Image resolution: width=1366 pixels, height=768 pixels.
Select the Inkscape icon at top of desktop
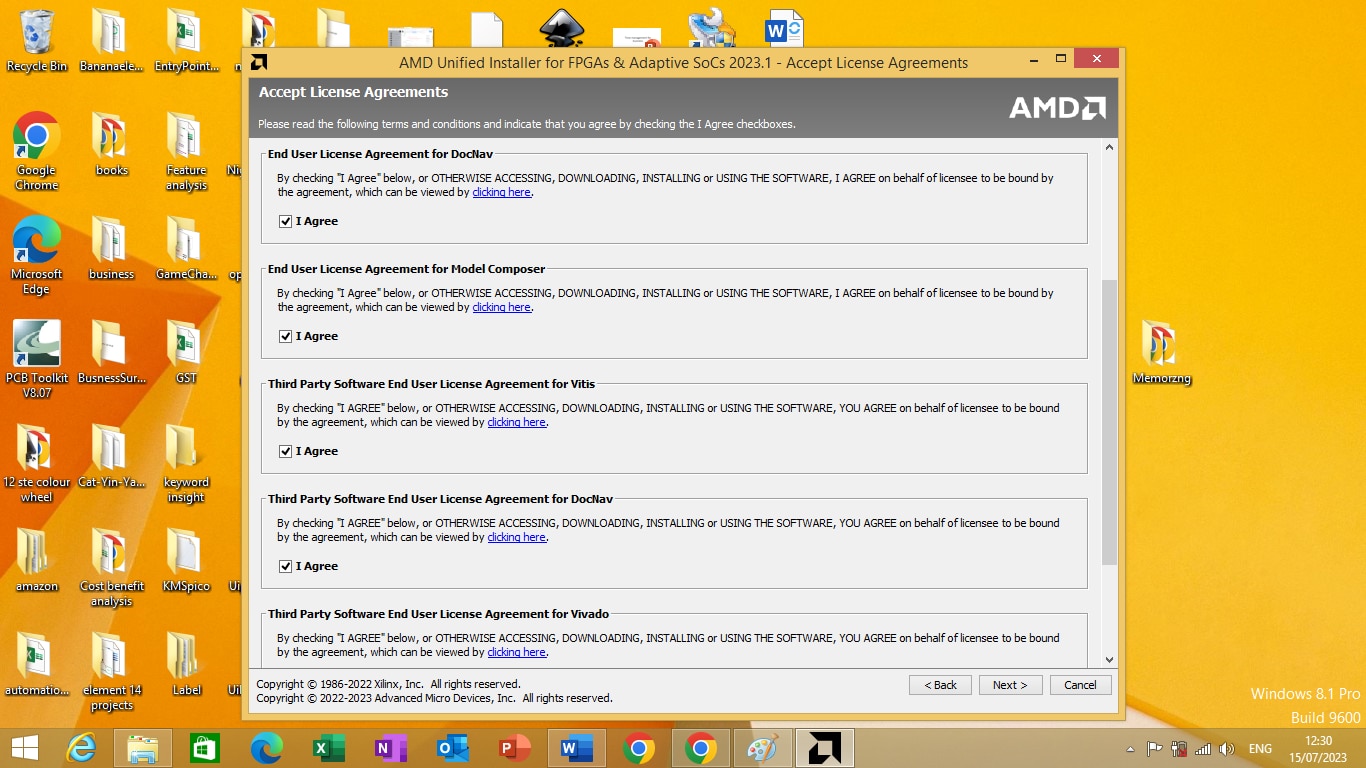562,28
